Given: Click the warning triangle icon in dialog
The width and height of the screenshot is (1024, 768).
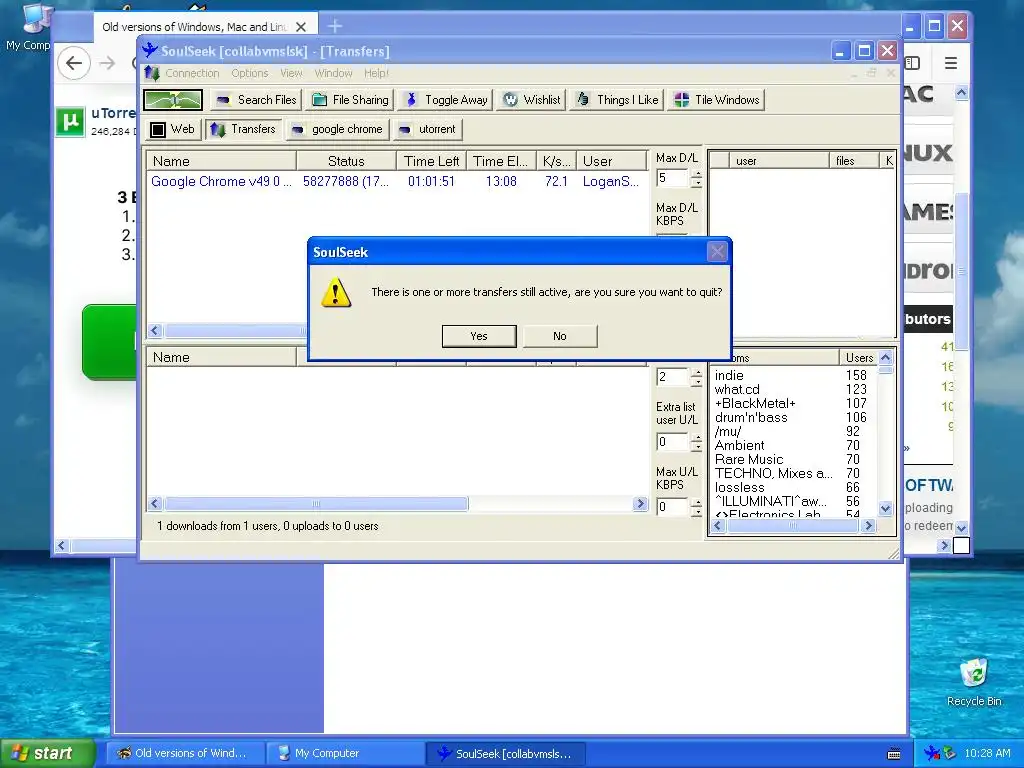Looking at the screenshot, I should (336, 293).
